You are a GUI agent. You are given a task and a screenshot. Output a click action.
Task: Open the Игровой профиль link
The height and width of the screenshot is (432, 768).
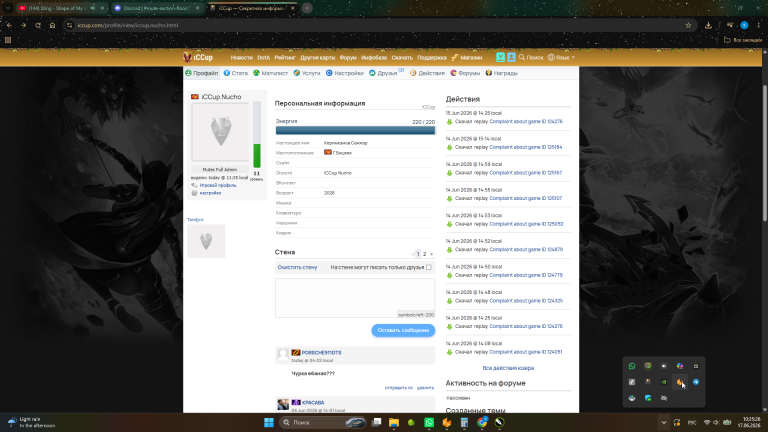pyautogui.click(x=217, y=185)
